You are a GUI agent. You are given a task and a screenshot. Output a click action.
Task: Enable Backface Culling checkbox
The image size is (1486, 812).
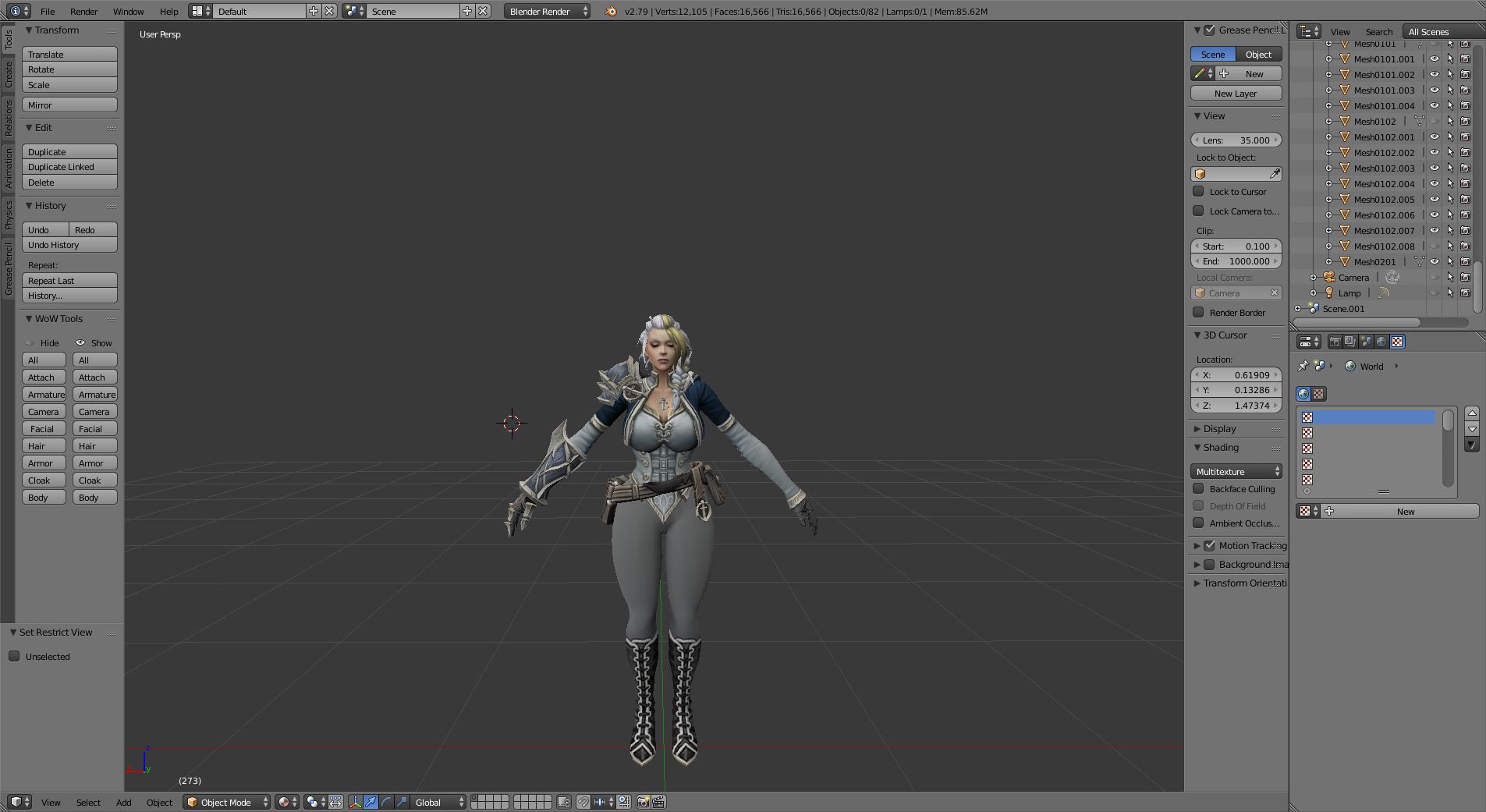pyautogui.click(x=1198, y=488)
